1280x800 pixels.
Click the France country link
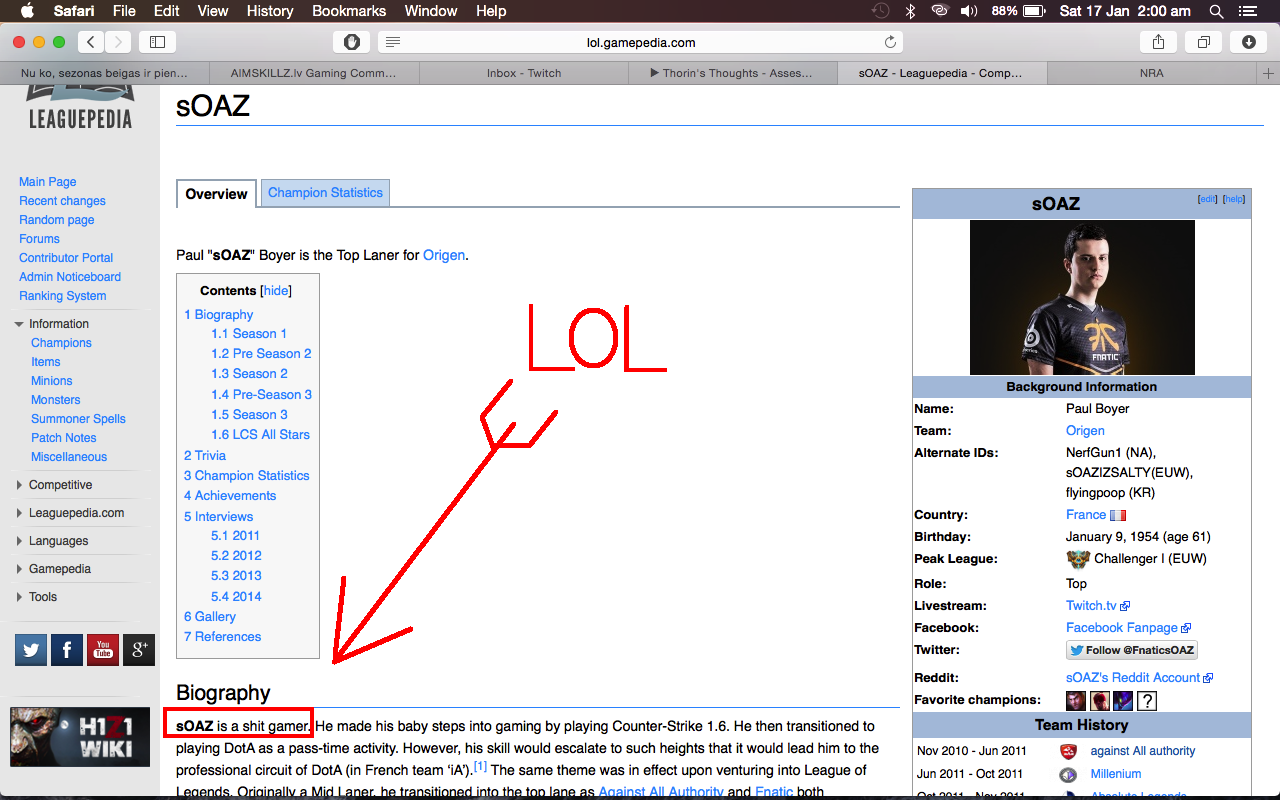[1086, 515]
